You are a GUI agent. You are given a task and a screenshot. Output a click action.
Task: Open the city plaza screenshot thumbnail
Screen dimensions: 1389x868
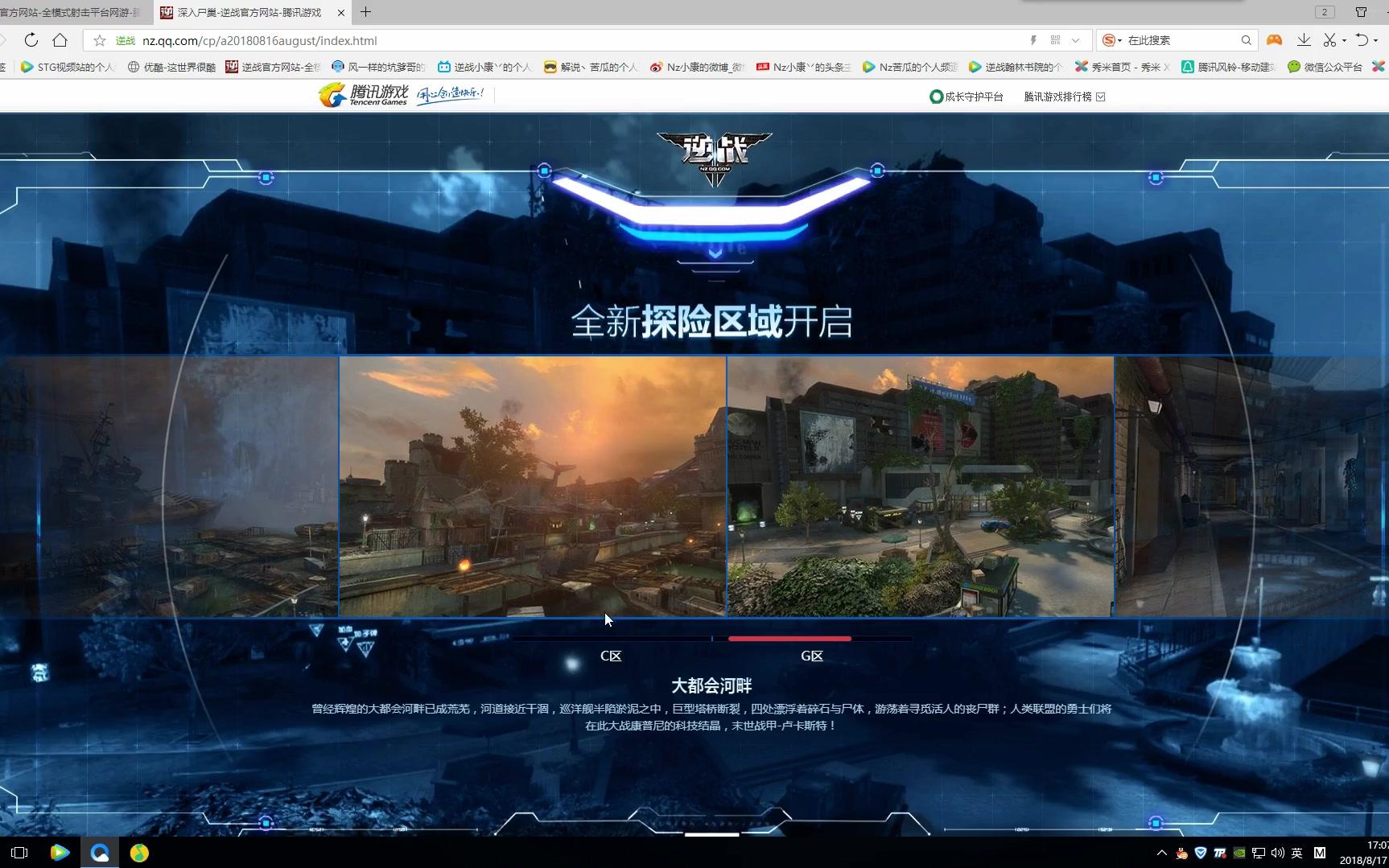click(921, 487)
